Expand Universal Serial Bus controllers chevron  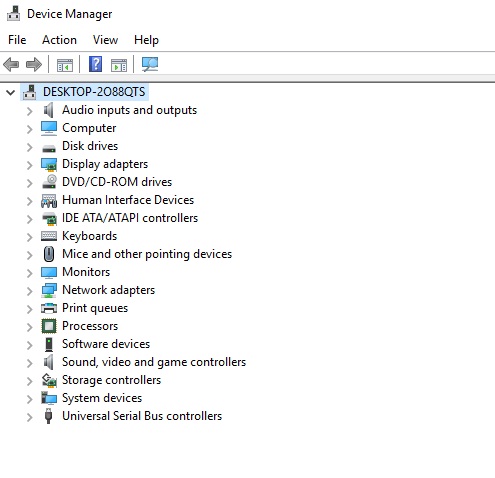tap(30, 417)
